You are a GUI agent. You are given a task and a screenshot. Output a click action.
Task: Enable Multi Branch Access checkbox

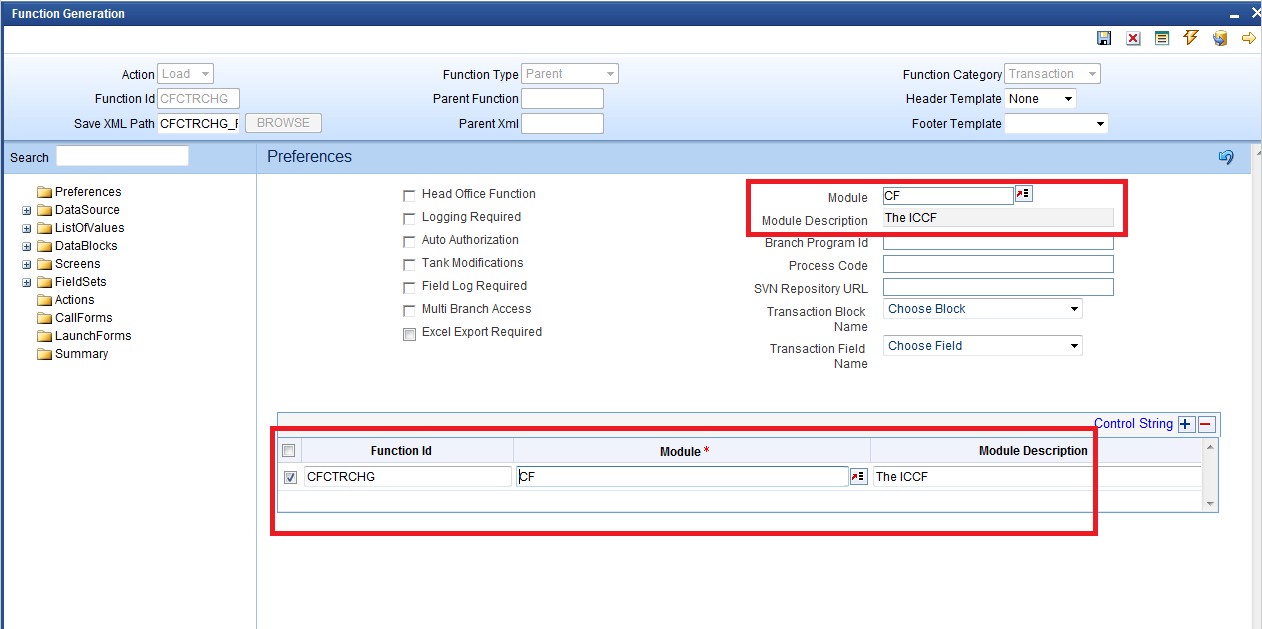click(409, 311)
